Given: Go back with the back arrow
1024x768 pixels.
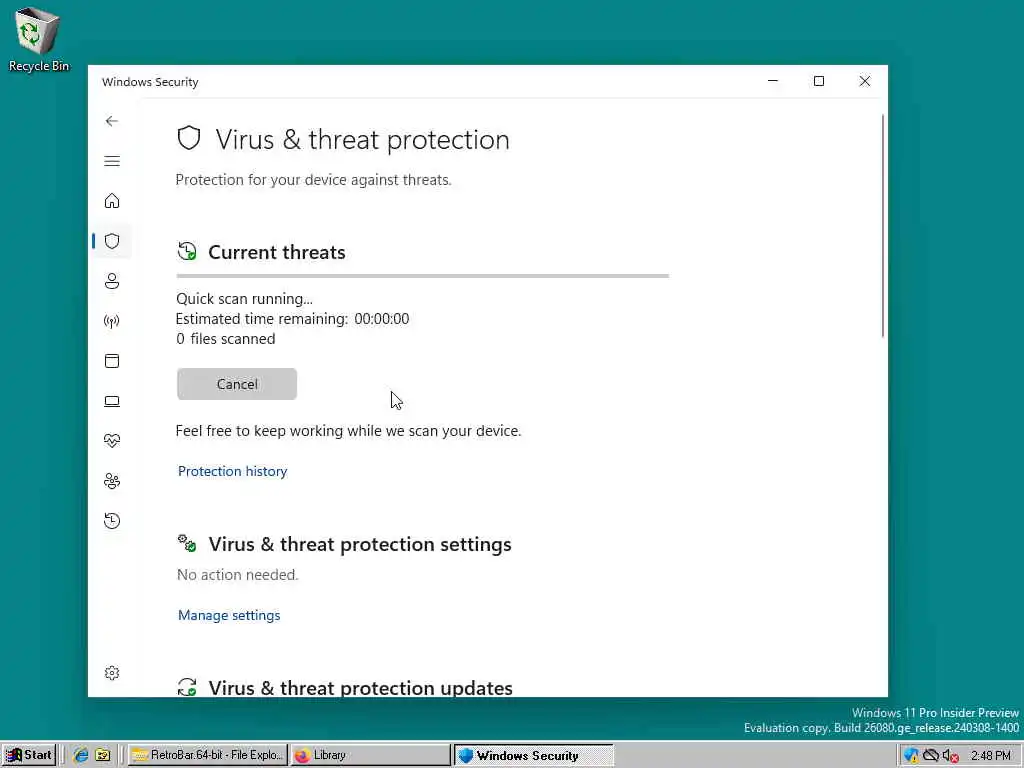Looking at the screenshot, I should pyautogui.click(x=112, y=121).
